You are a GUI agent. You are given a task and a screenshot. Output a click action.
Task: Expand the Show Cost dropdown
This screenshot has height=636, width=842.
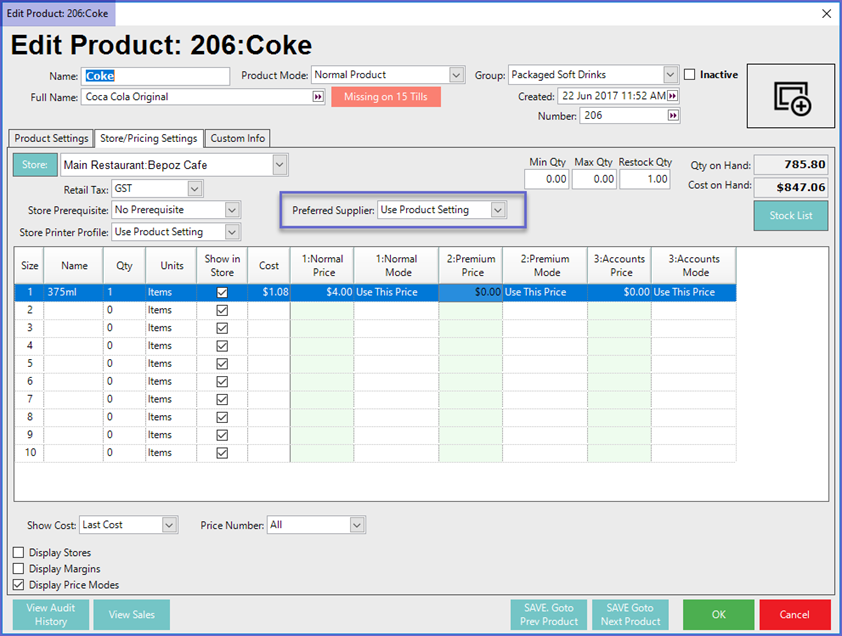[x=168, y=525]
